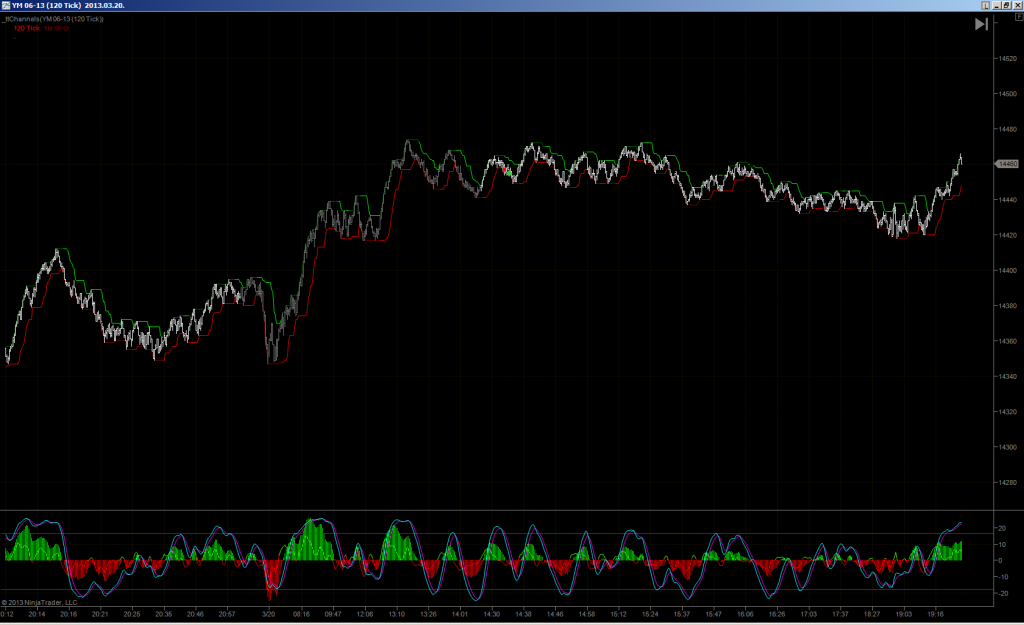Click the 20:35 time axis label
This screenshot has width=1024, height=625.
point(163,614)
